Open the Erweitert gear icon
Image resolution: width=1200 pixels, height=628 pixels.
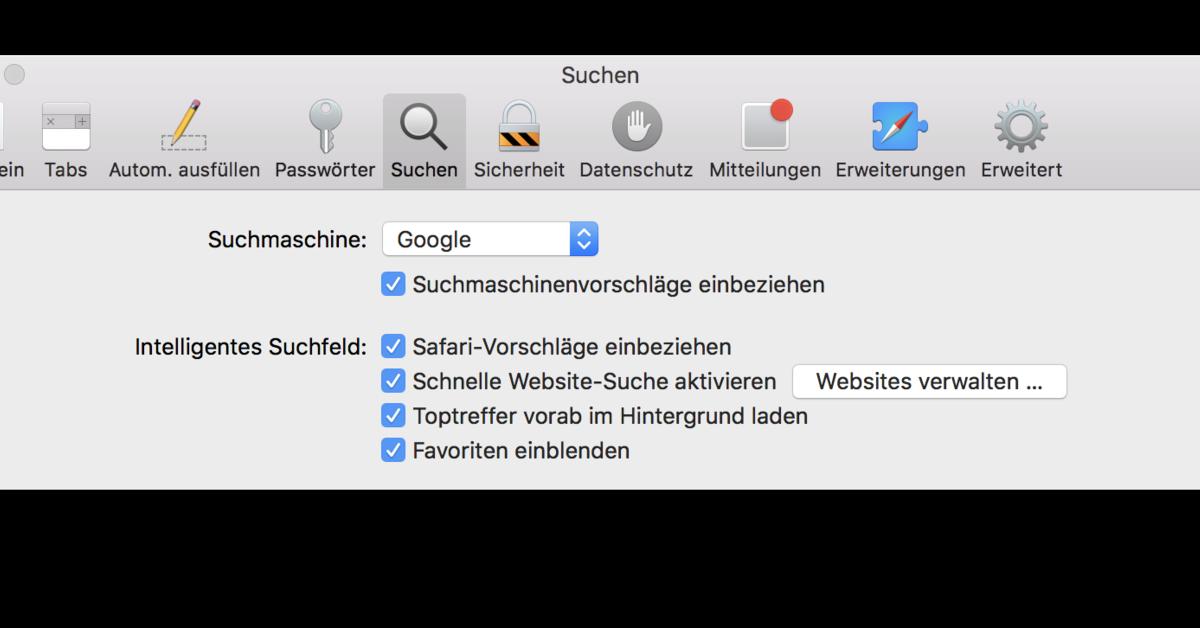pyautogui.click(x=1021, y=127)
